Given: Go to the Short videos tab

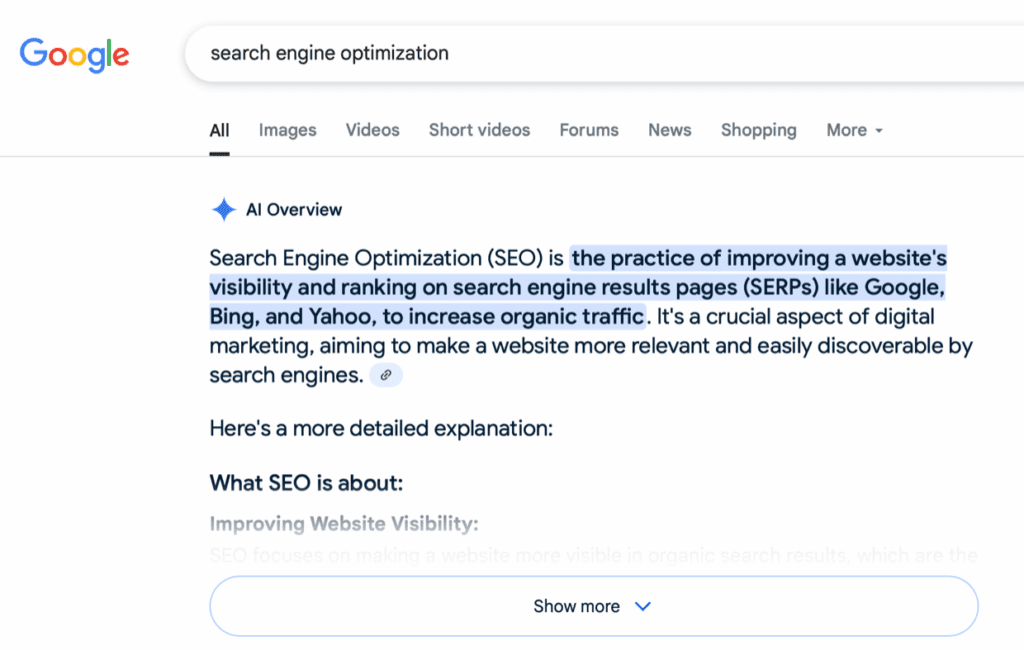Looking at the screenshot, I should tap(479, 130).
